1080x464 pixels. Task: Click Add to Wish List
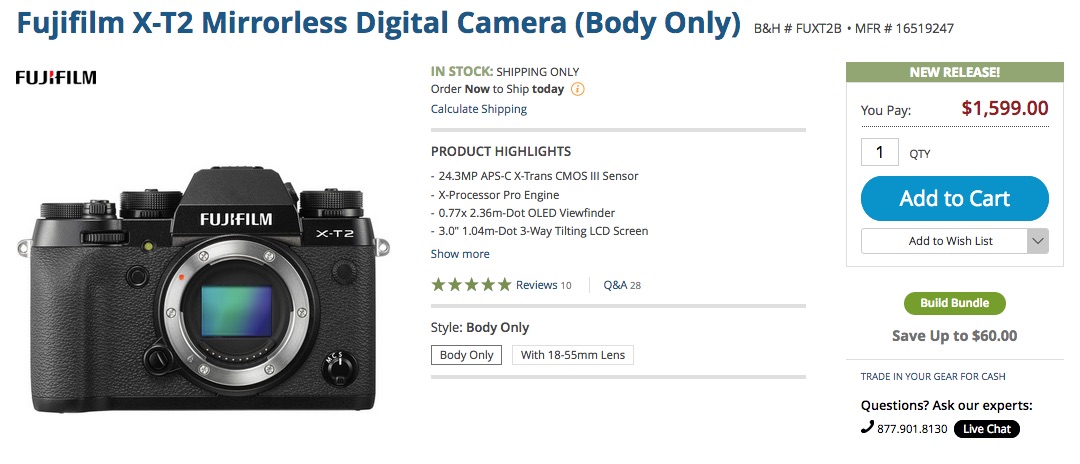click(x=944, y=241)
